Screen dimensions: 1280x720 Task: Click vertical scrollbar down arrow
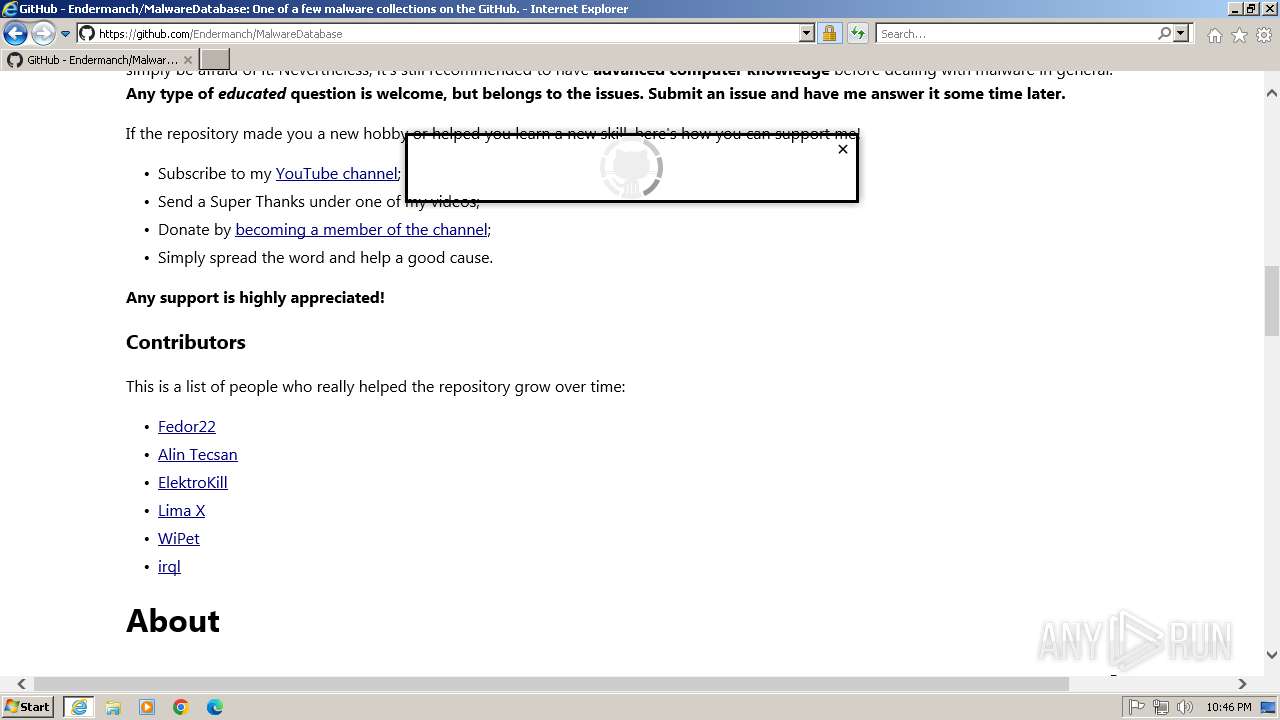coord(1272,655)
